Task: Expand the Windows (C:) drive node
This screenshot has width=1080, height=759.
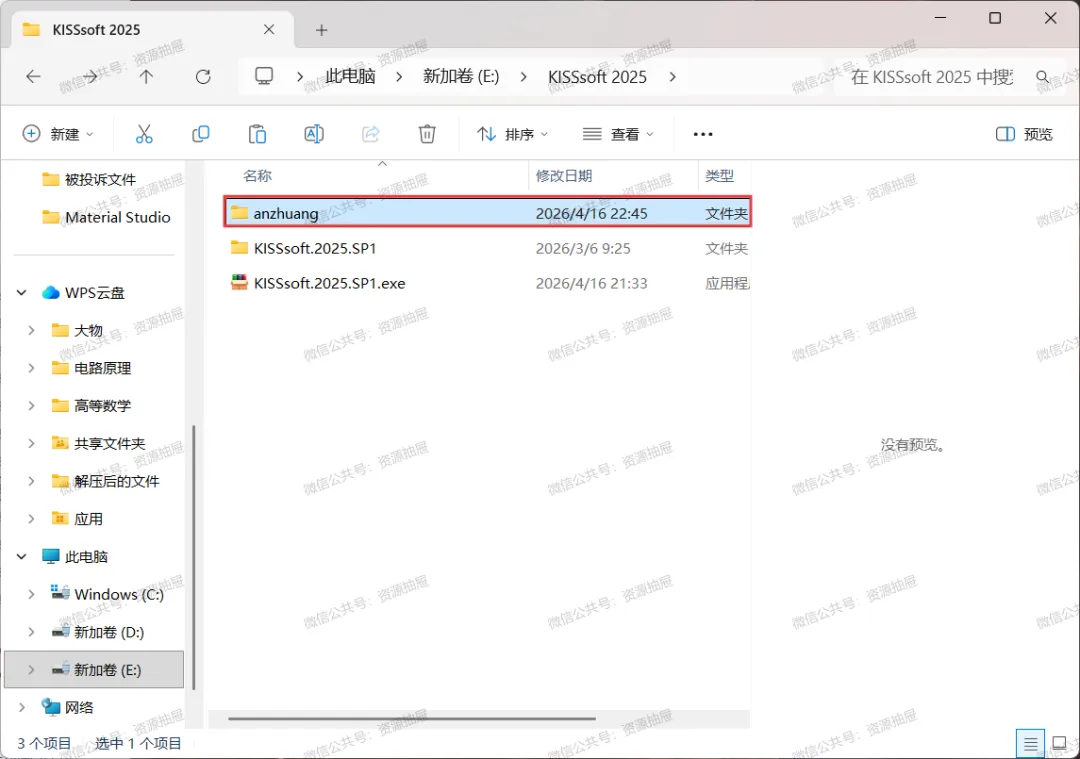Action: (31, 594)
